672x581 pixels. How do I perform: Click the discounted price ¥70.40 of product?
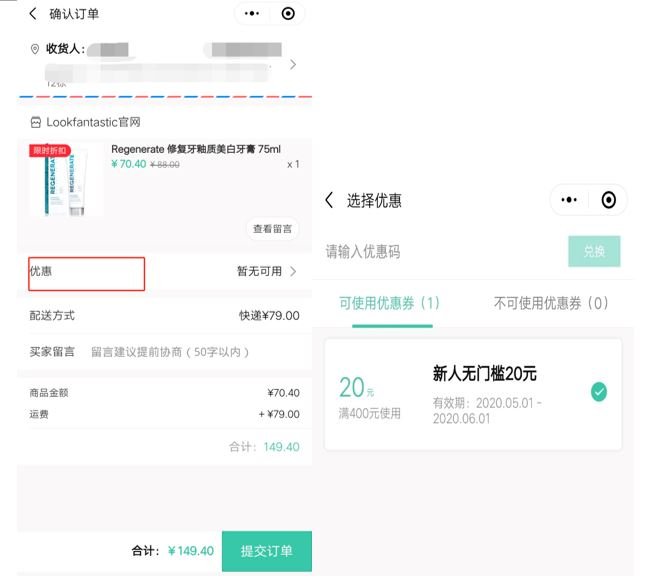(x=129, y=164)
